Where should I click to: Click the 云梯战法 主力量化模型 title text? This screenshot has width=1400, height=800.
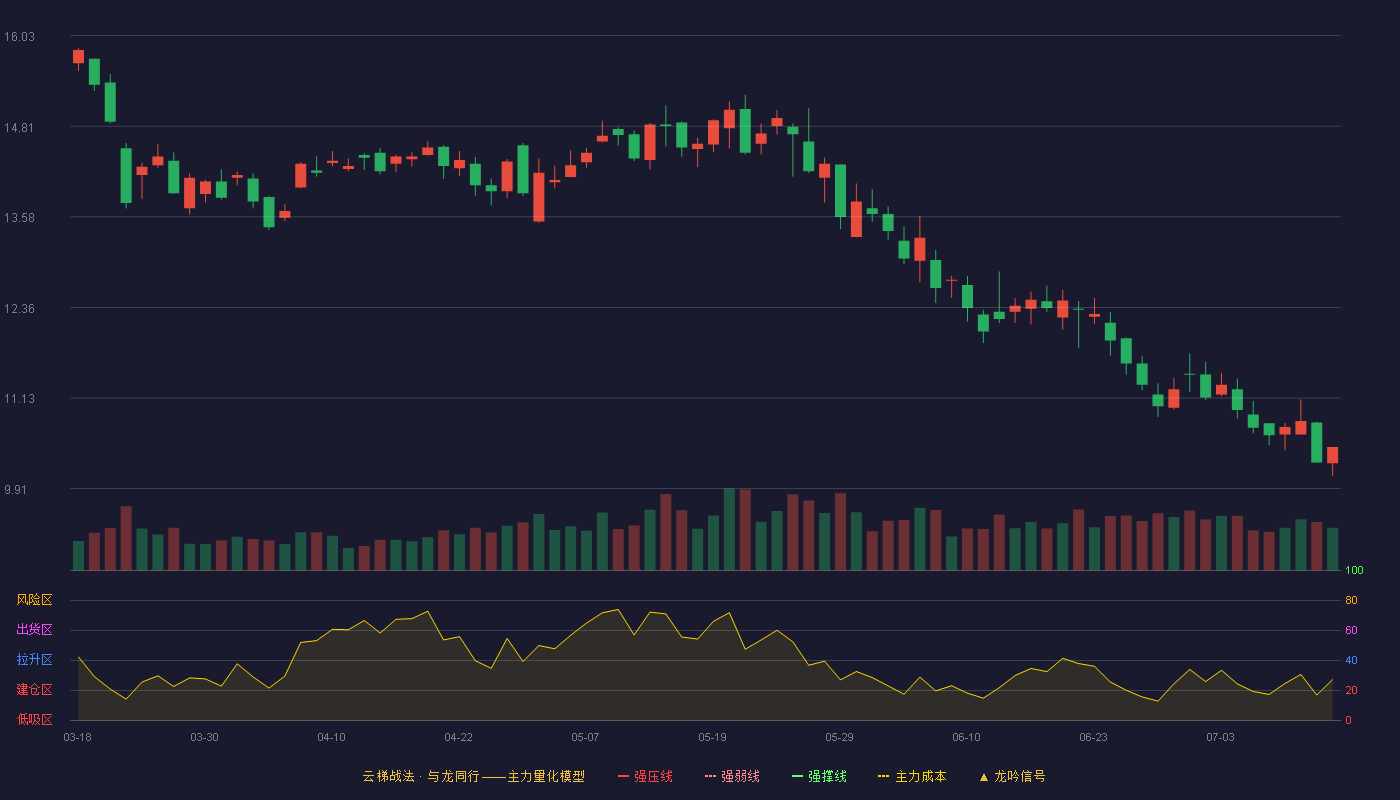click(x=473, y=776)
